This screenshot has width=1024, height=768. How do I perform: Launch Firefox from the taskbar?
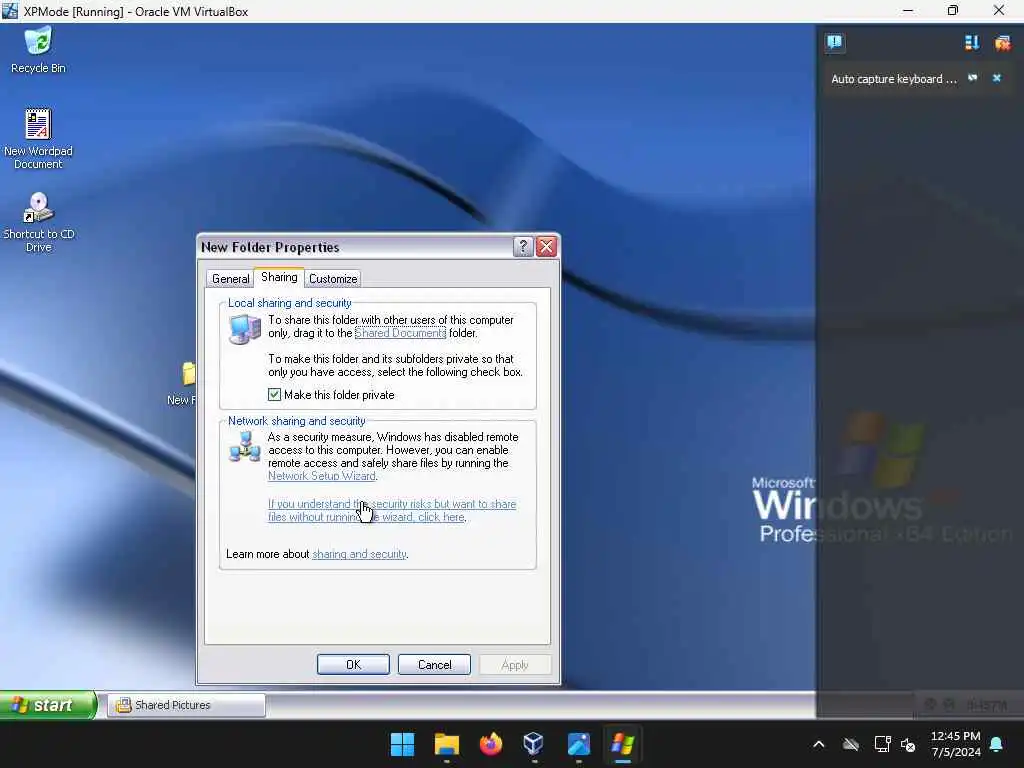[490, 744]
